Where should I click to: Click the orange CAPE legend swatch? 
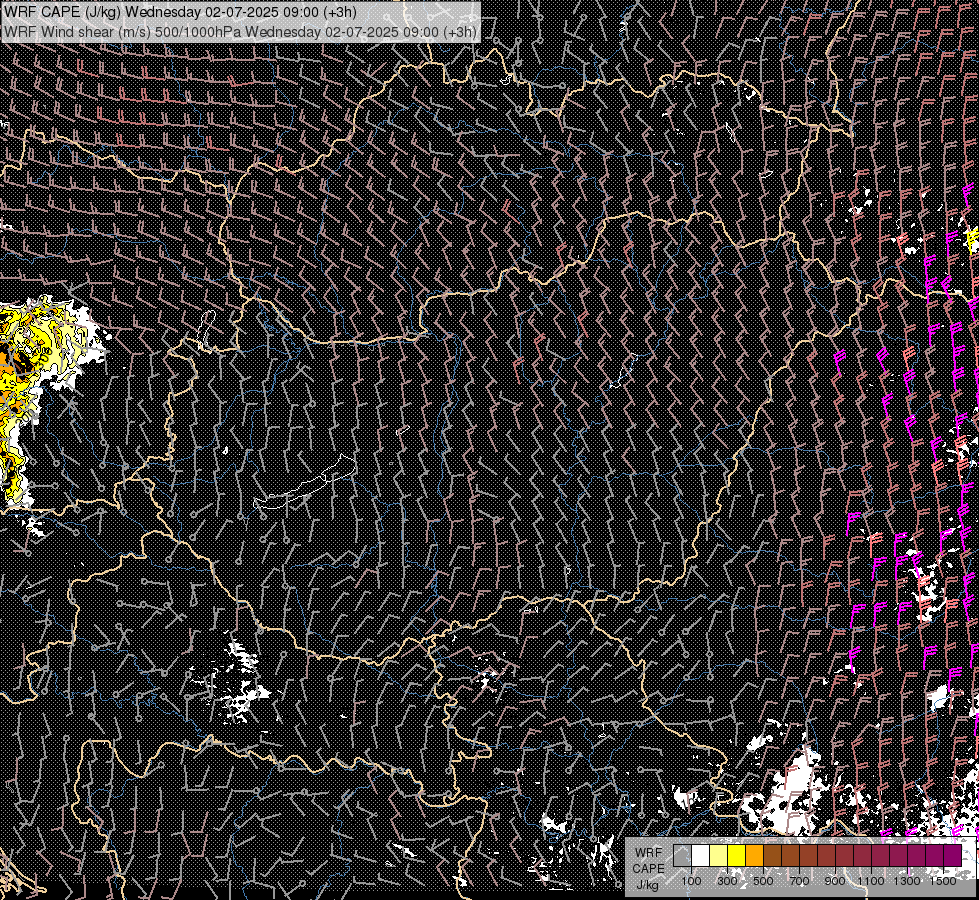click(754, 856)
